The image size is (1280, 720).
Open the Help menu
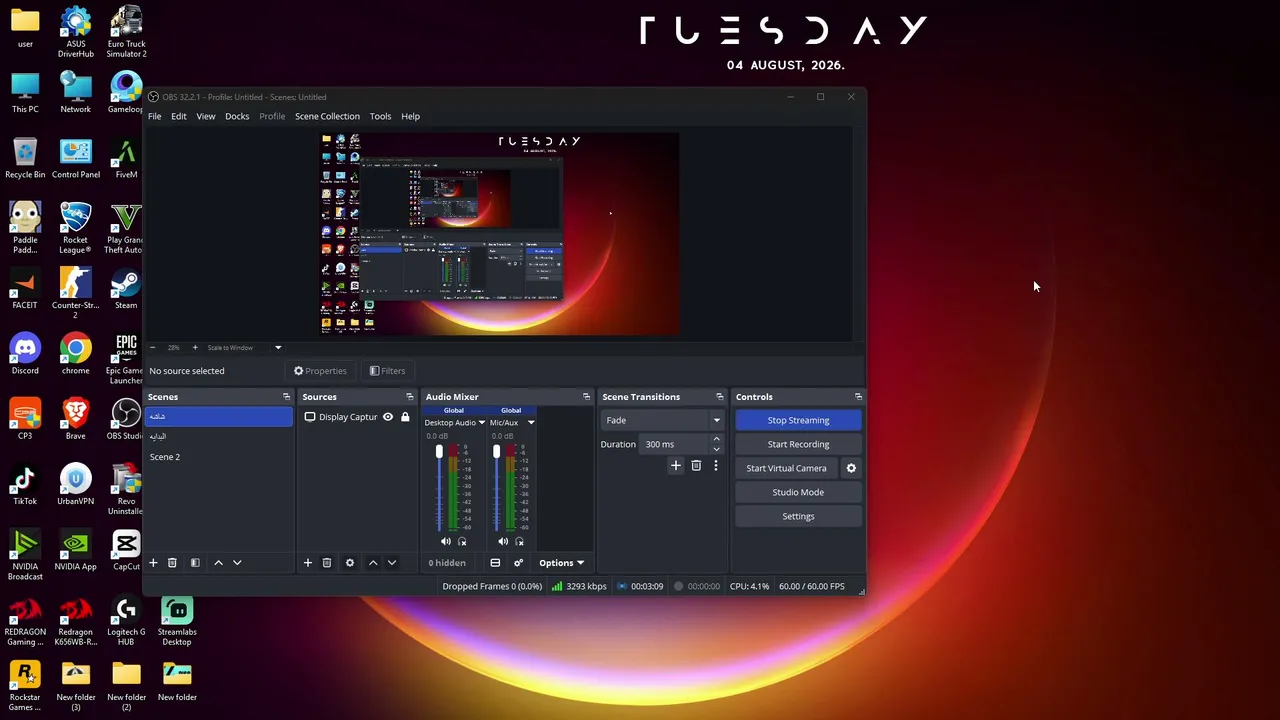tap(410, 116)
